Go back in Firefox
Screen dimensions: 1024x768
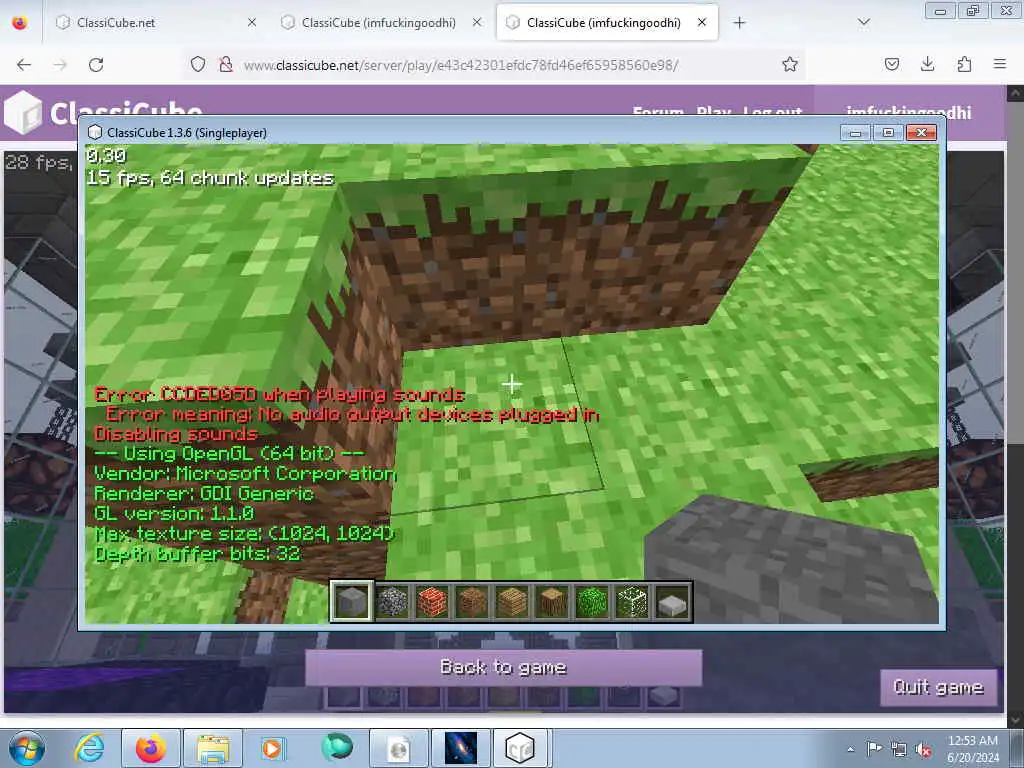pos(24,65)
